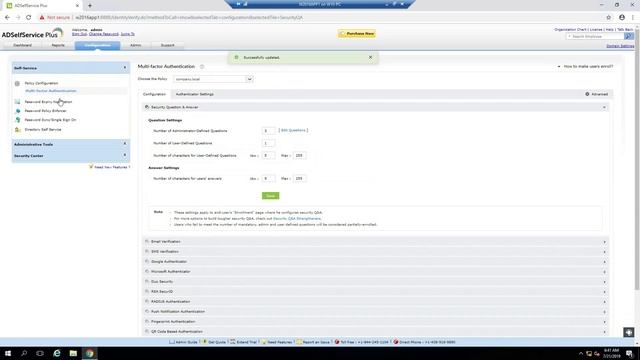Open taskbar search magnifier
The height and width of the screenshot is (360, 640).
point(24,353)
